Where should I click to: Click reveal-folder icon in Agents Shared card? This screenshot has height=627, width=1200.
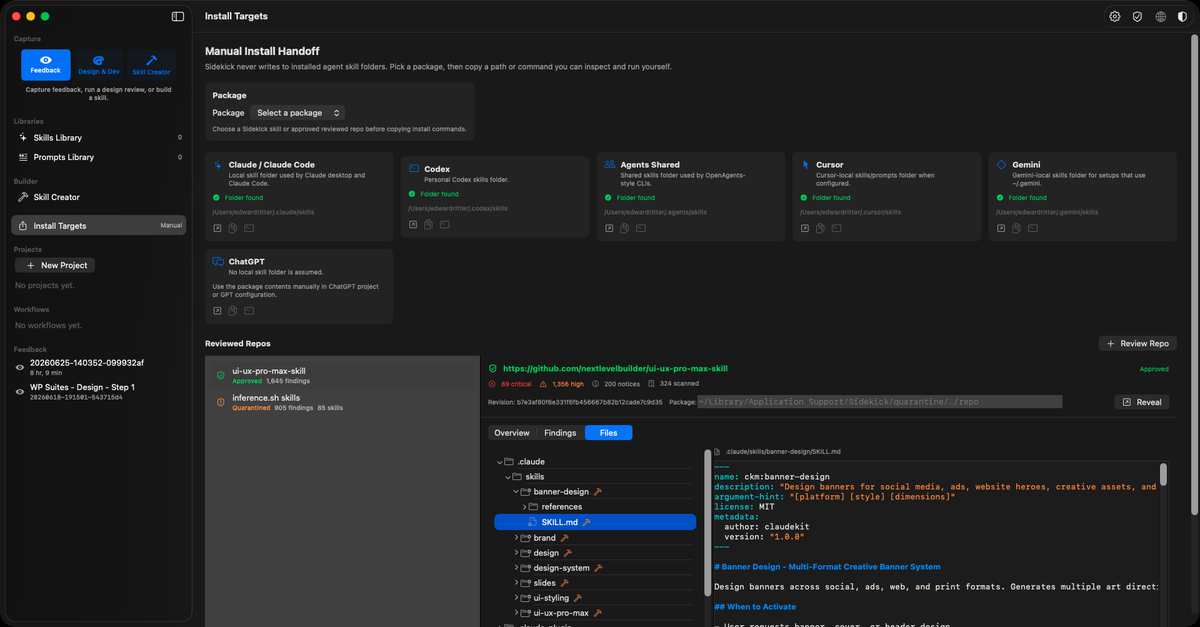click(610, 228)
